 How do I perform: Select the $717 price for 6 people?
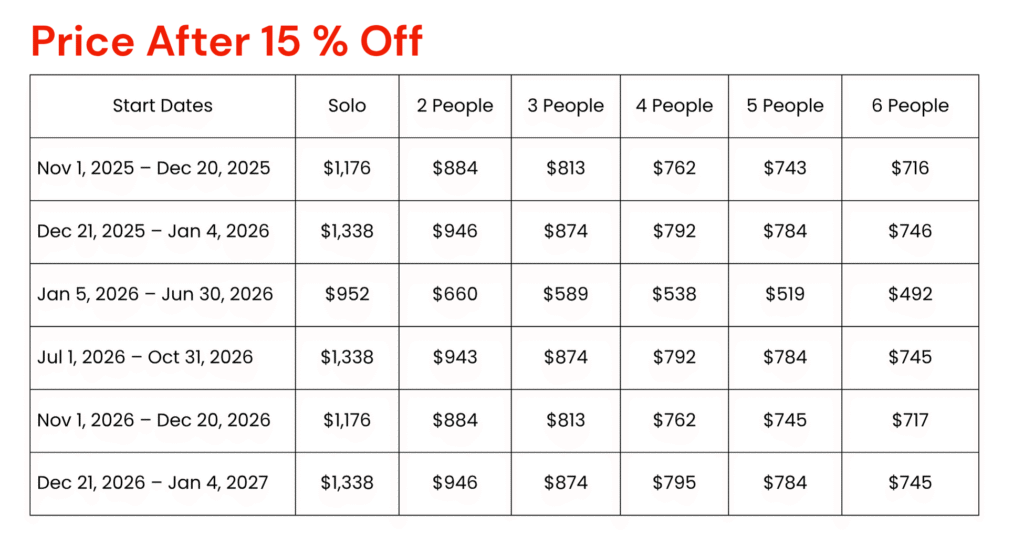coord(910,420)
